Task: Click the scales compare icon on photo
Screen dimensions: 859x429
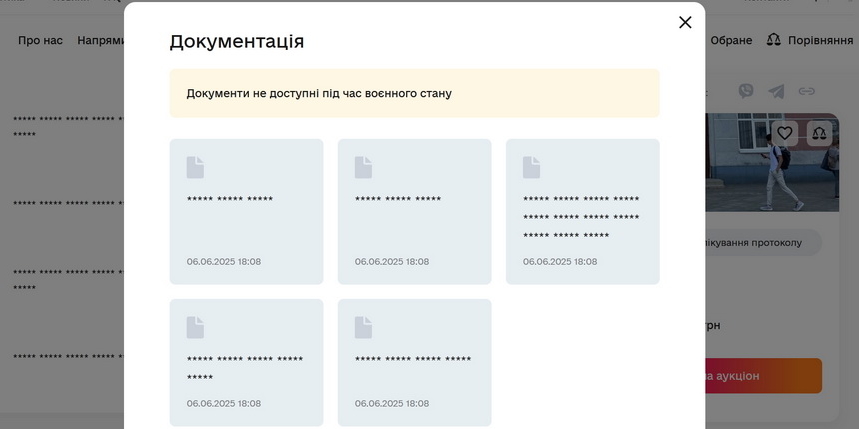Action: pyautogui.click(x=819, y=133)
